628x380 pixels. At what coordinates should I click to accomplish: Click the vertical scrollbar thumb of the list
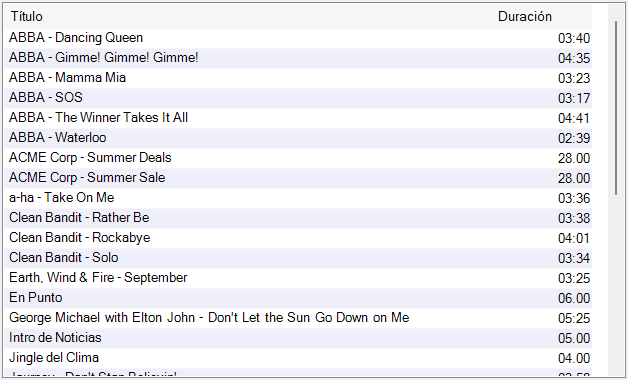[616, 108]
